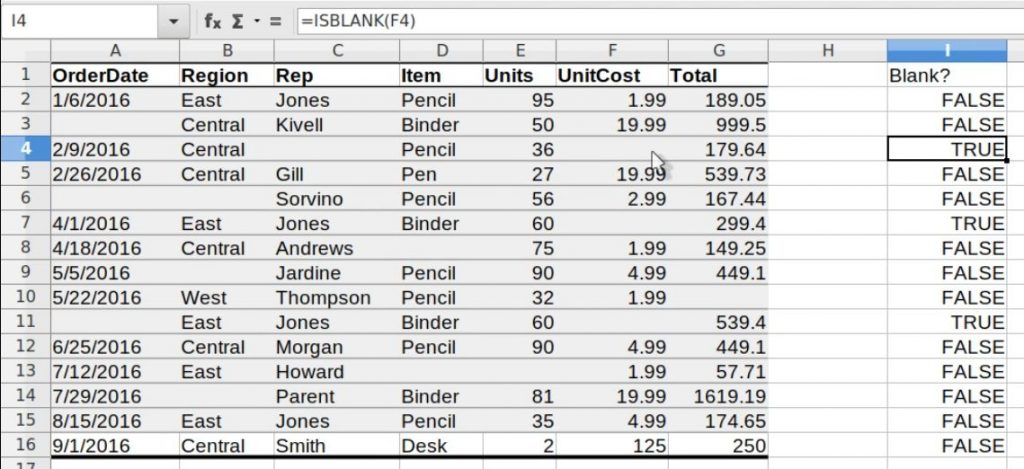
Task: Click the Select All corner box
Action: [x=25, y=51]
